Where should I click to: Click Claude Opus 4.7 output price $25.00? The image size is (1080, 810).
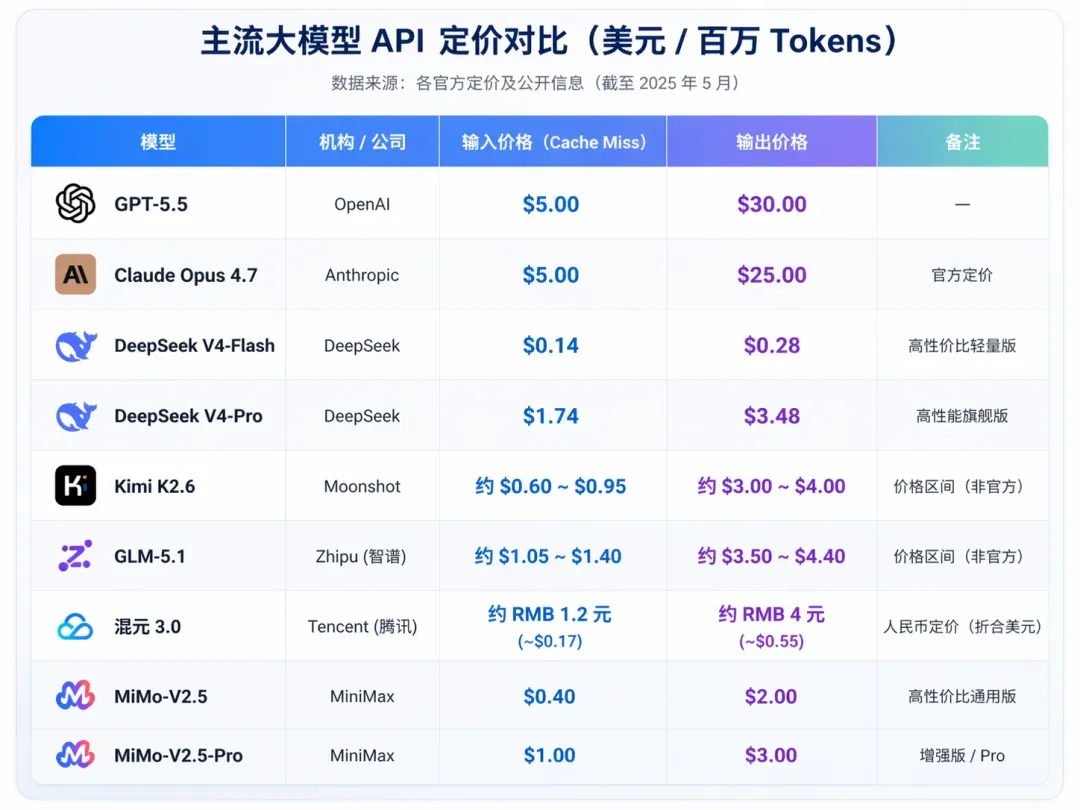(x=771, y=275)
